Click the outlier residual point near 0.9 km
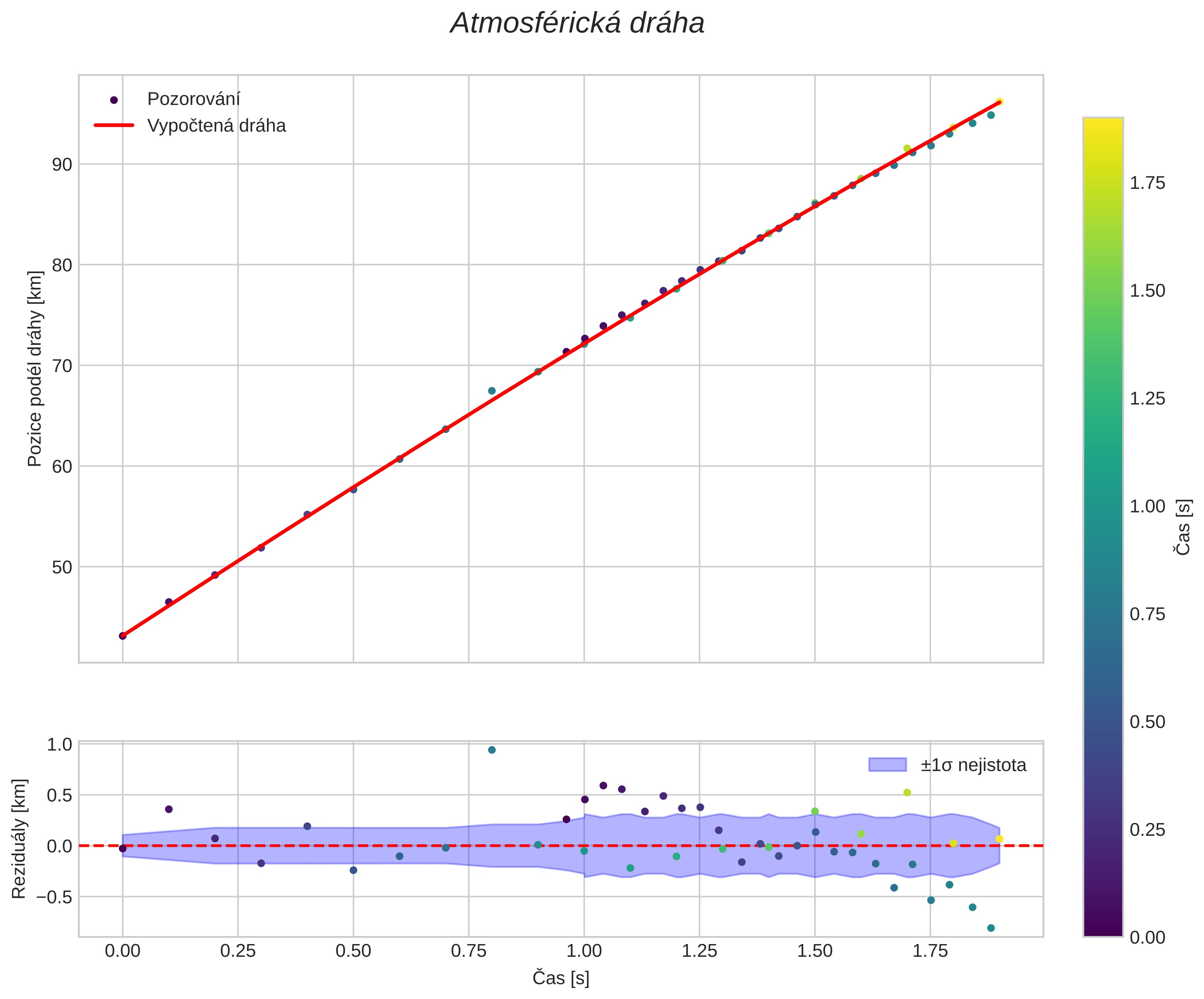 coord(491,750)
